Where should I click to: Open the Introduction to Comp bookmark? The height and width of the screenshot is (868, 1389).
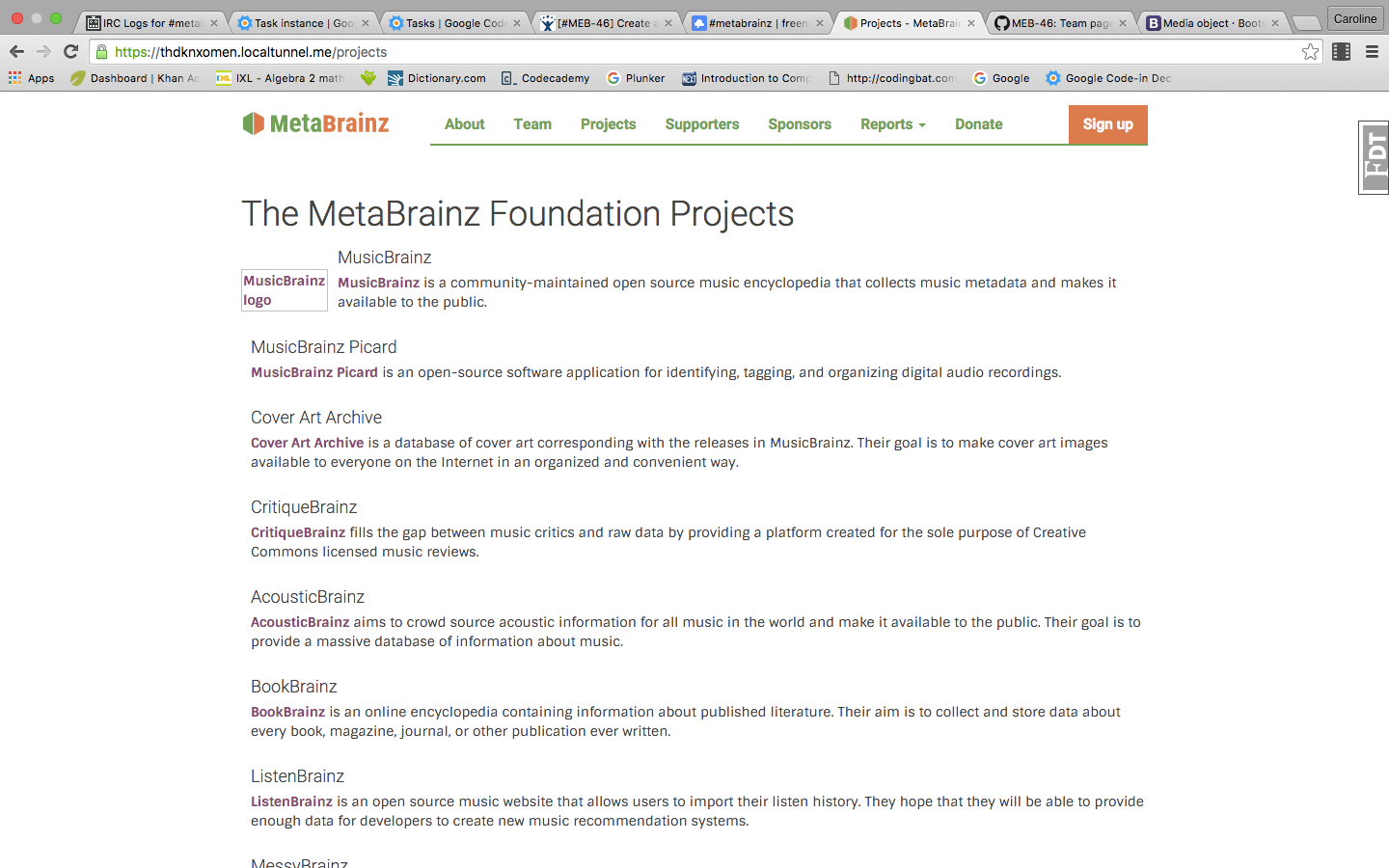coord(747,78)
